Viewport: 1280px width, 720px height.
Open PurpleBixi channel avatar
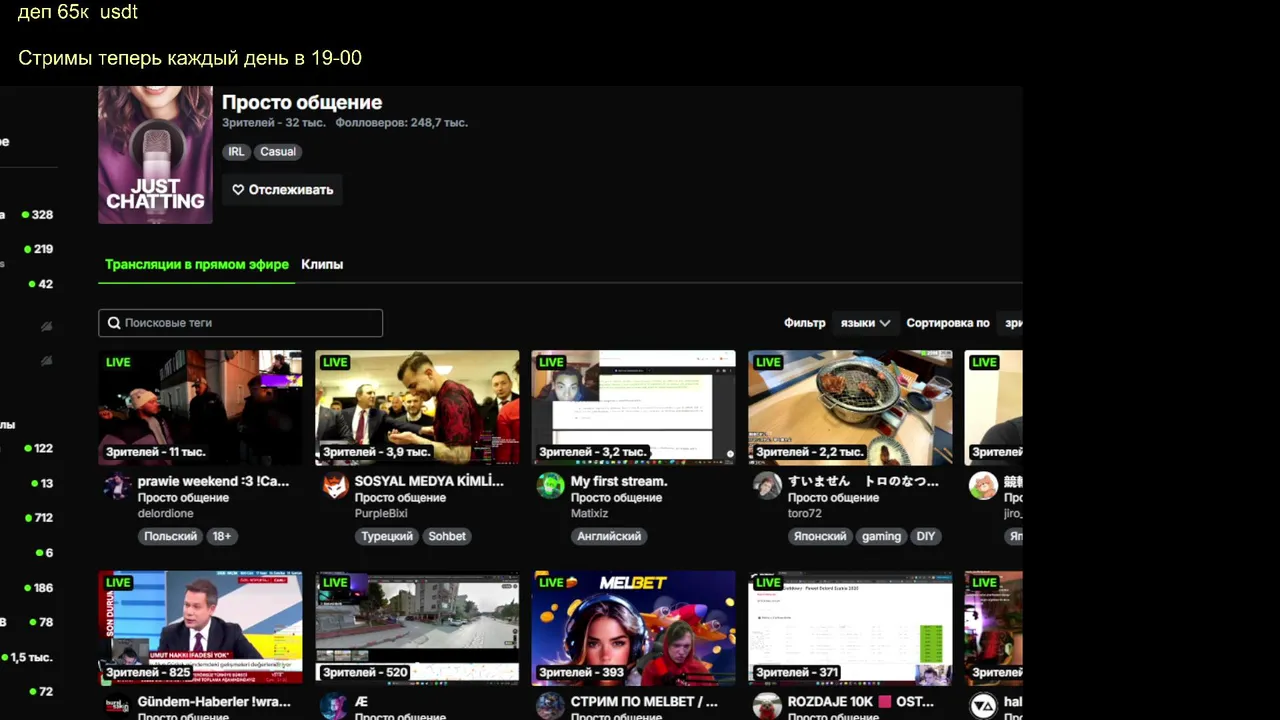[335, 486]
